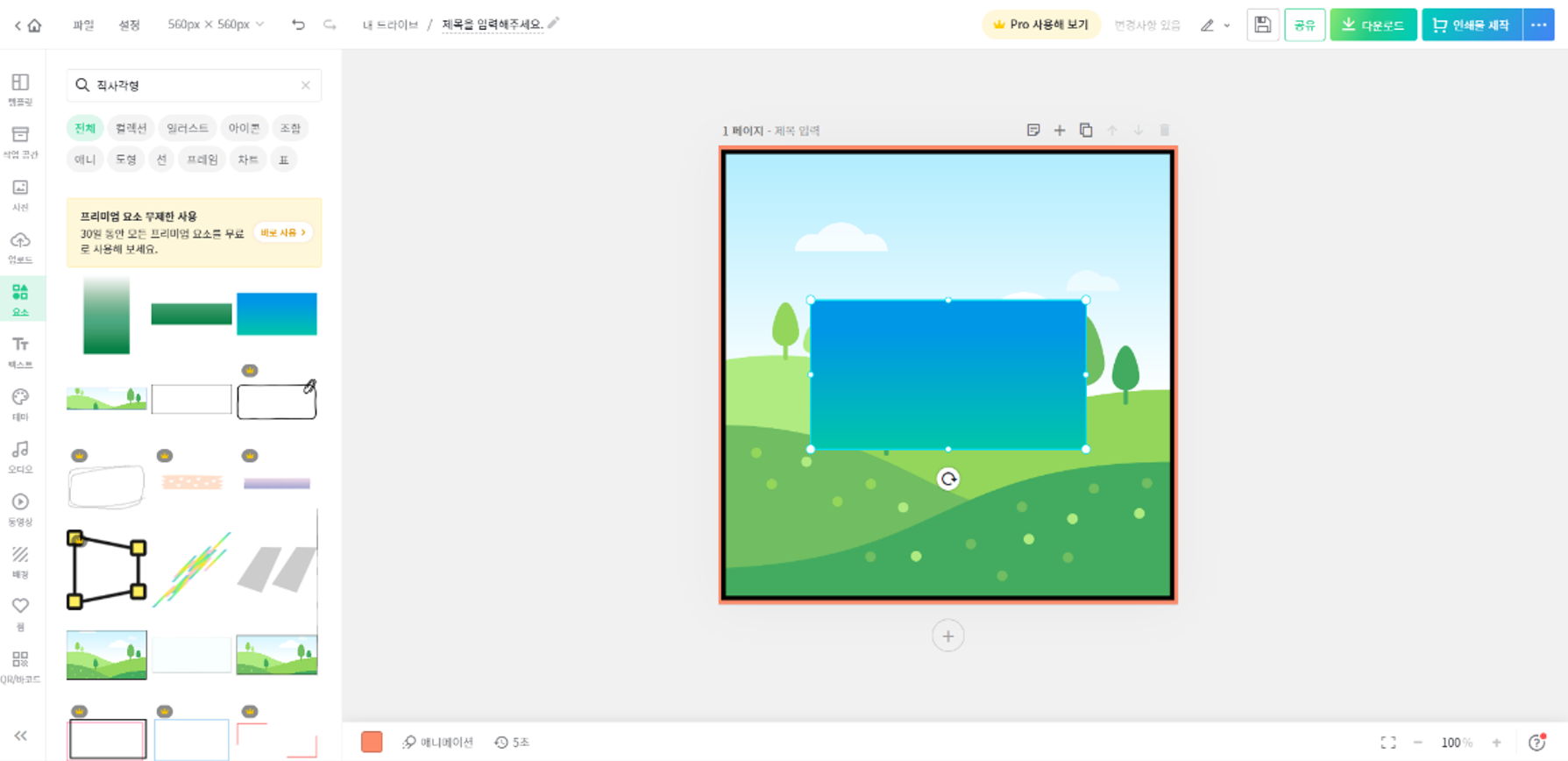Select the 도형 filter chip
Viewport: 1568px width, 761px height.
(x=126, y=160)
